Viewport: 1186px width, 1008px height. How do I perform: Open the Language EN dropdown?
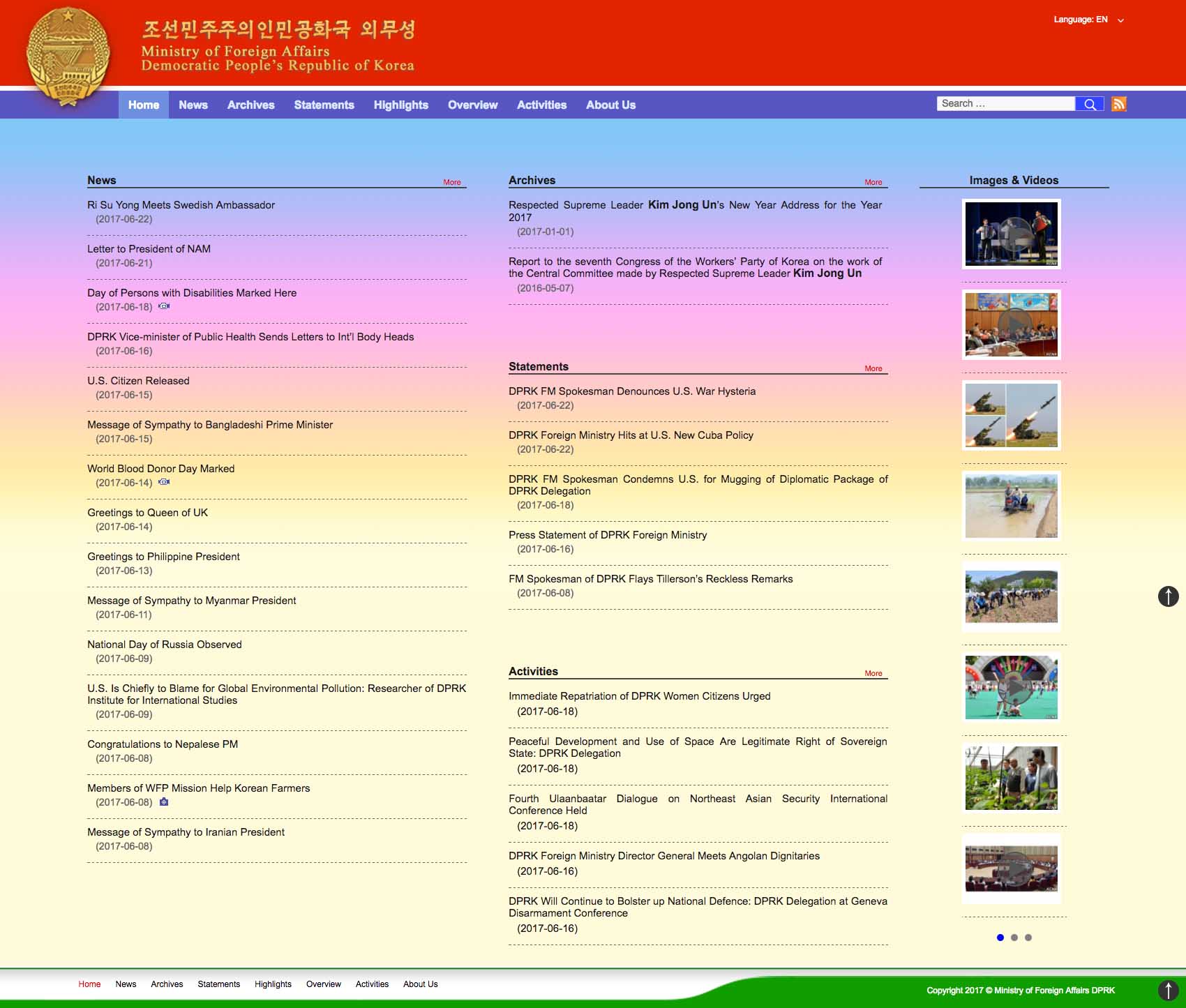1088,20
